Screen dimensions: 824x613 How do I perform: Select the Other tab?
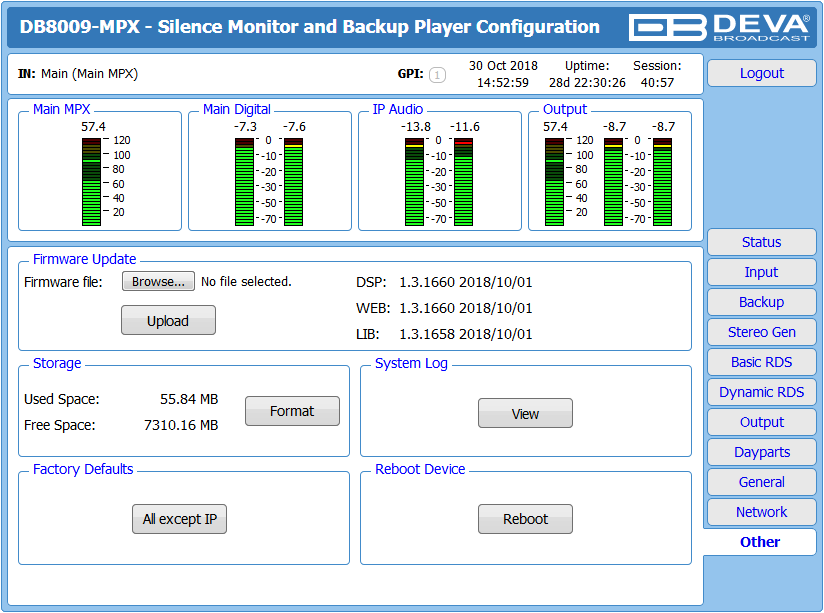click(760, 542)
